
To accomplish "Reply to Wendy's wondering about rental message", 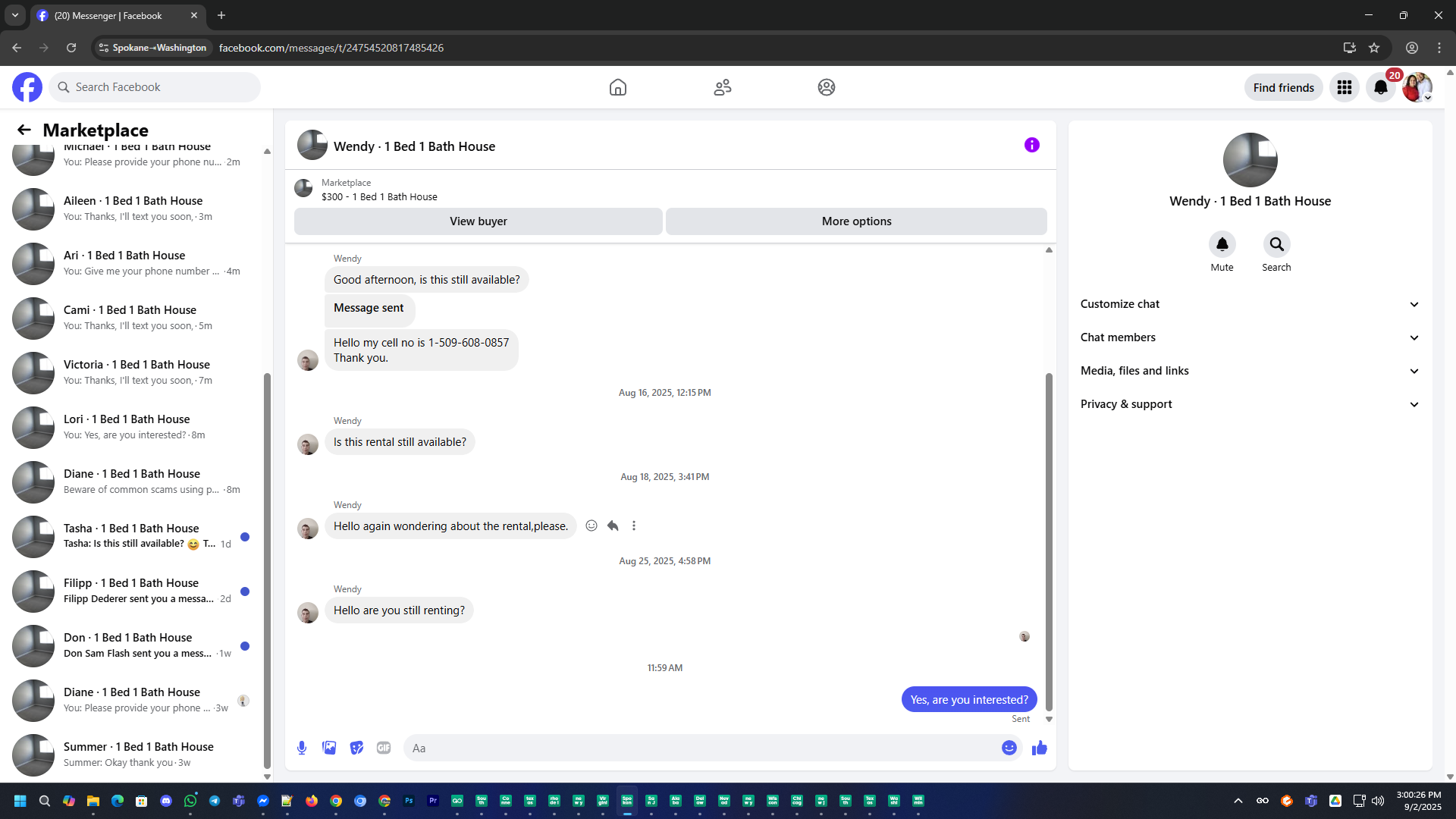I will point(613,526).
